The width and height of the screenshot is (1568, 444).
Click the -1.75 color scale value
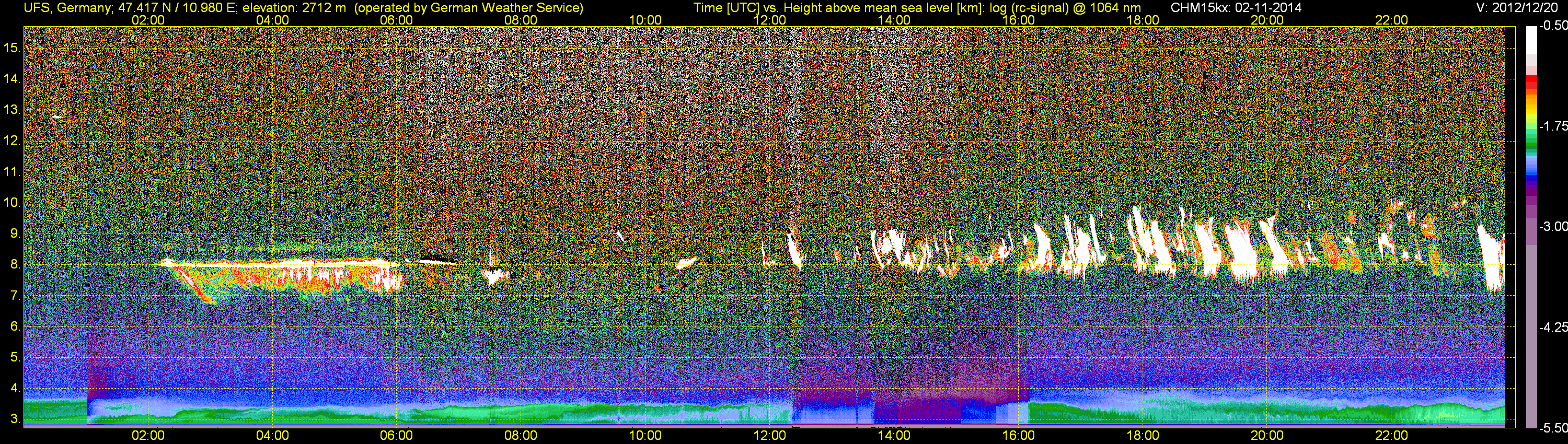point(1552,126)
